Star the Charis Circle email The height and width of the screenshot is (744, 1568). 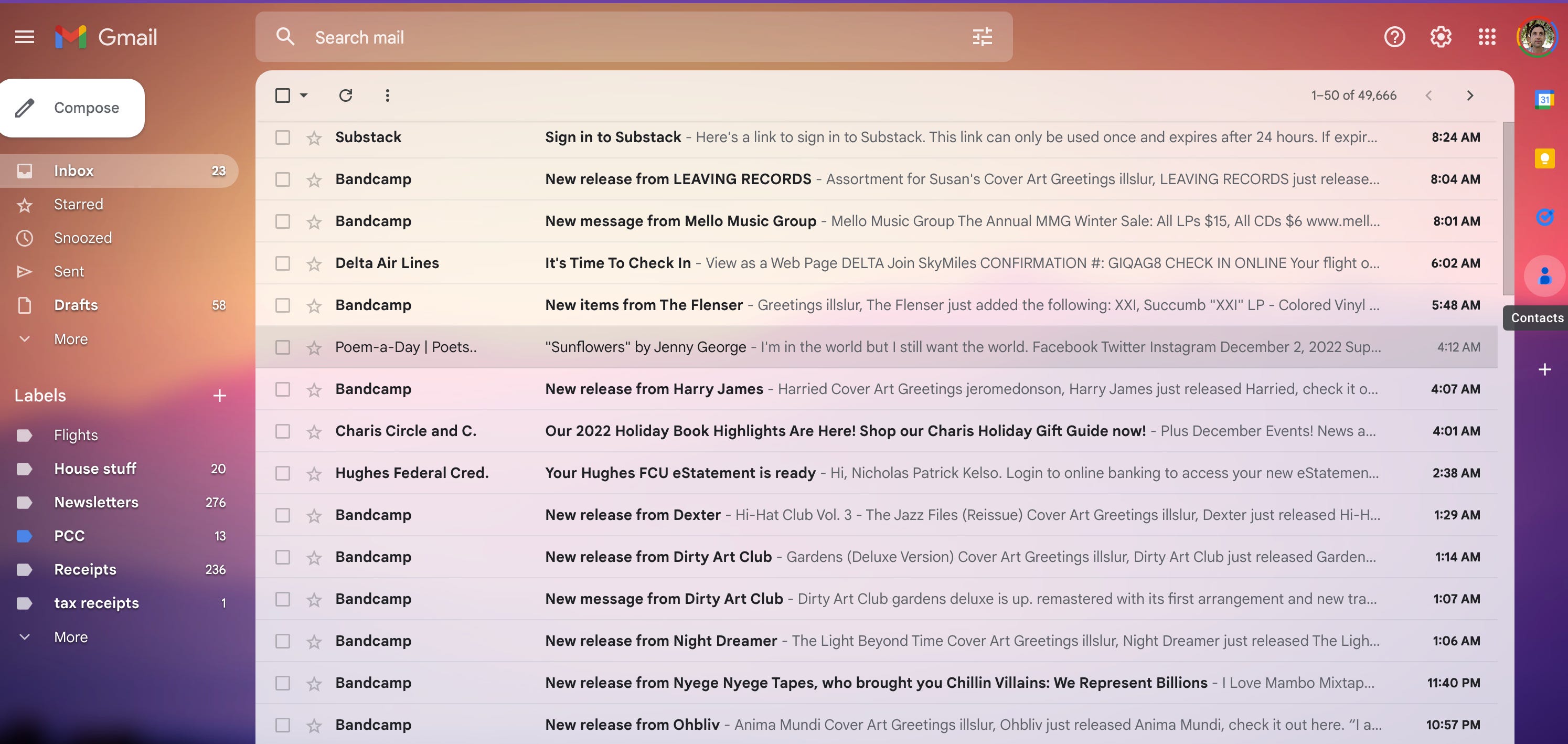(x=314, y=432)
